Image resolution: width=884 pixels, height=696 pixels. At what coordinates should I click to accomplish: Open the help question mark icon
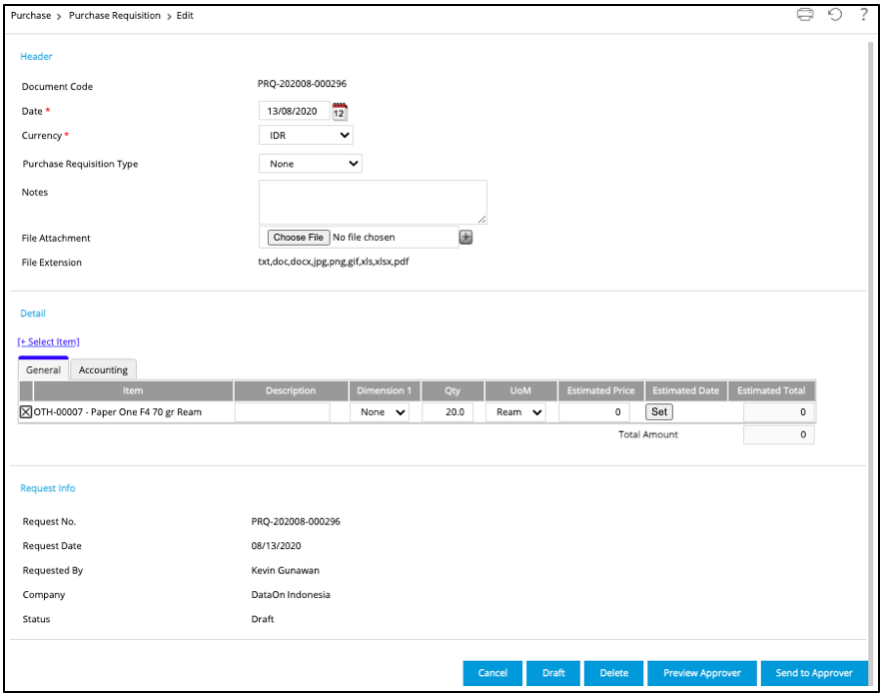pyautogui.click(x=863, y=15)
